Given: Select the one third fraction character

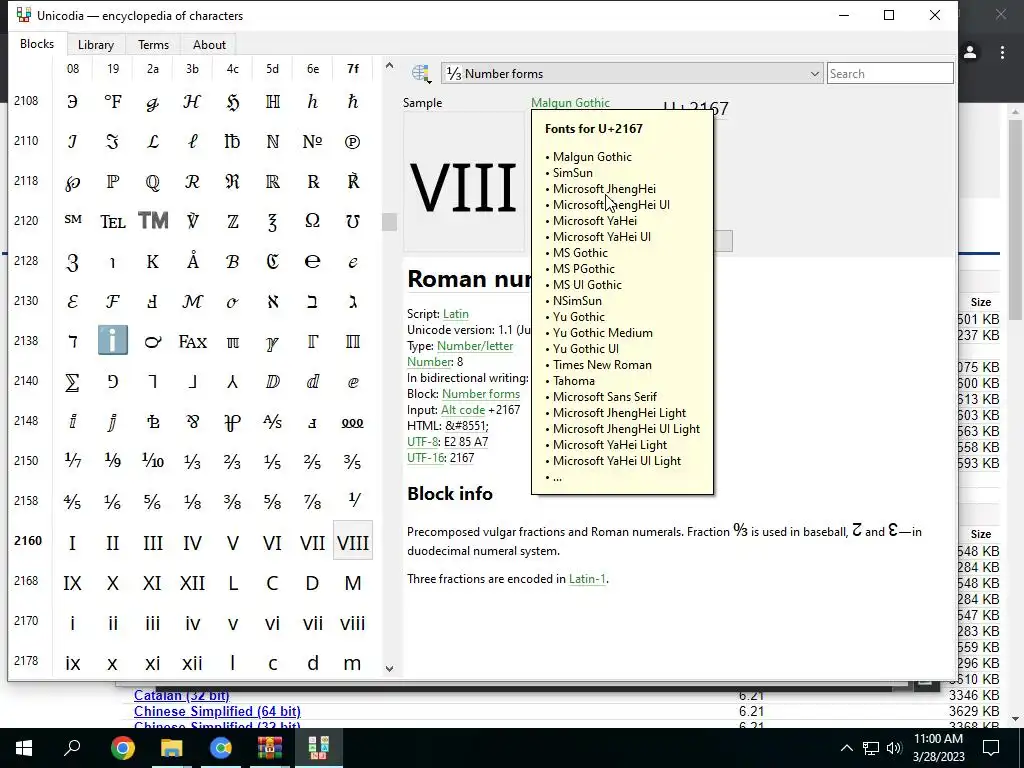Looking at the screenshot, I should (193, 462).
